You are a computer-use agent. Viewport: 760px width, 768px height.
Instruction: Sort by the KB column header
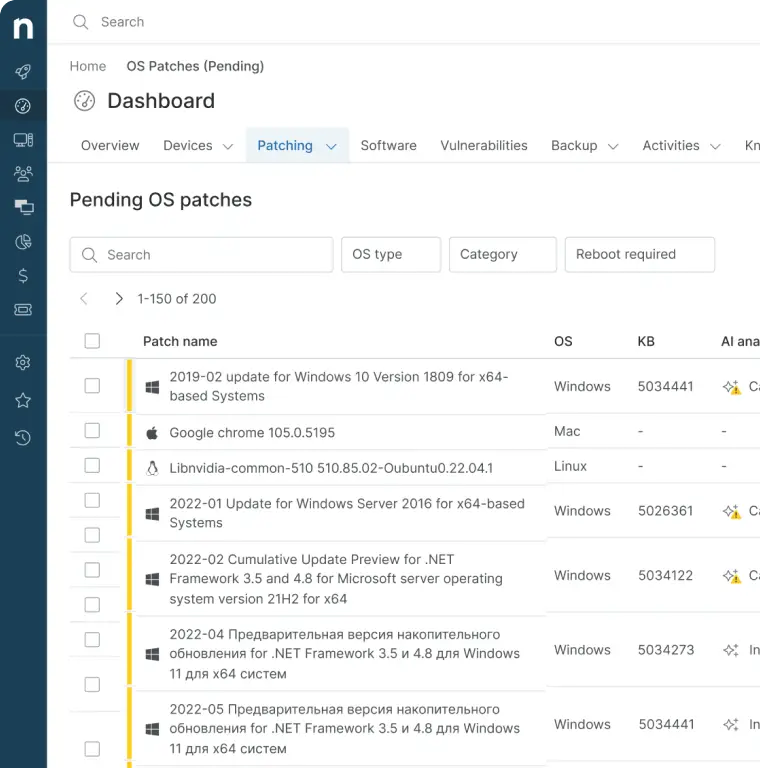tap(646, 341)
